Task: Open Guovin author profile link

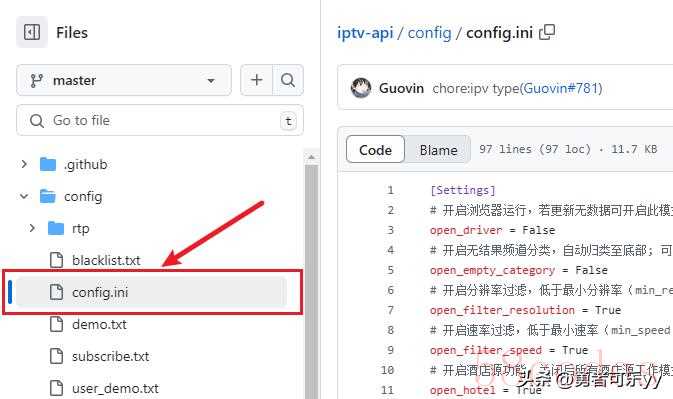Action: pyautogui.click(x=401, y=88)
